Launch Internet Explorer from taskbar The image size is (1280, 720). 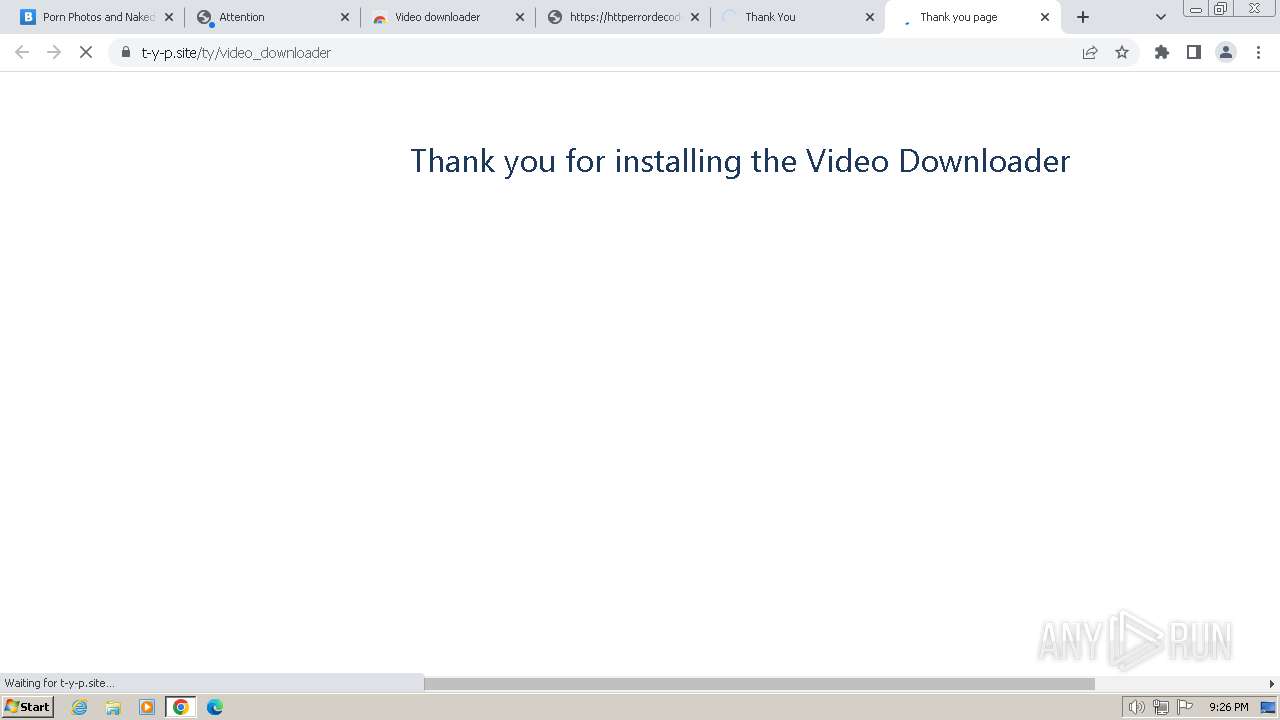[x=80, y=707]
